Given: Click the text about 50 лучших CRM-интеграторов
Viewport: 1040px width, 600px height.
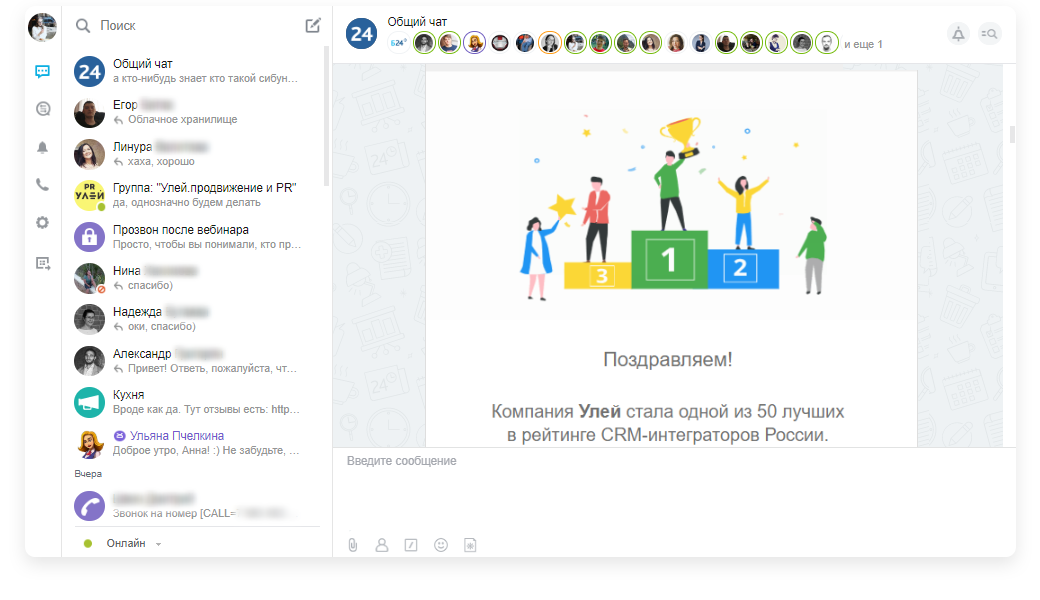Looking at the screenshot, I should 668,423.
